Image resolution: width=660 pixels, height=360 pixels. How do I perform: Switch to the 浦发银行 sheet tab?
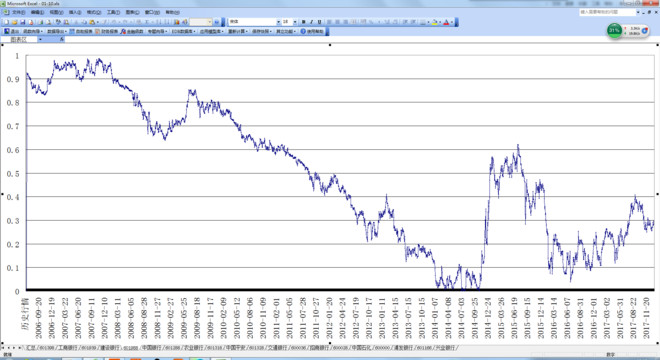403,348
